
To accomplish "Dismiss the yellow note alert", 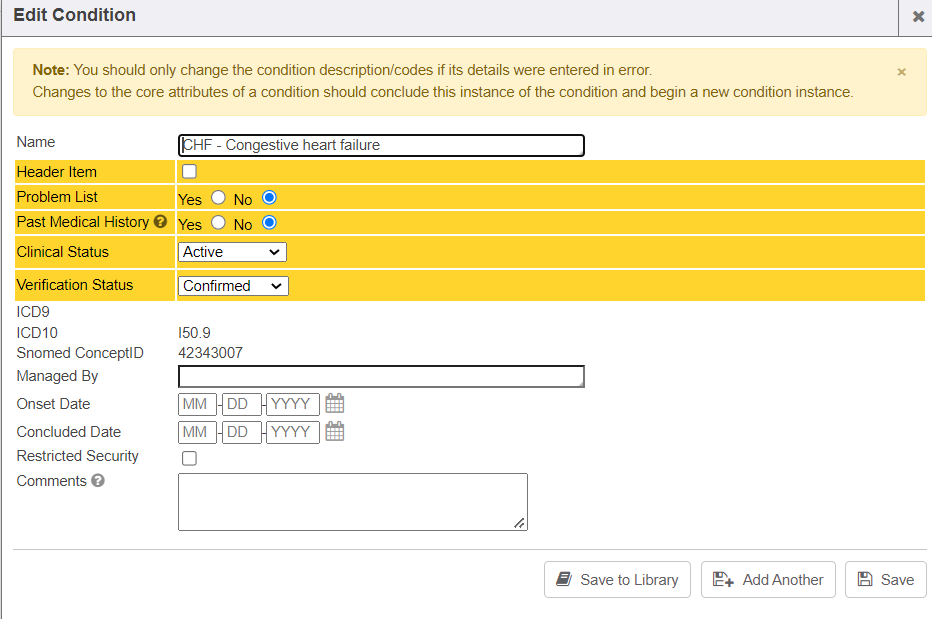I will click(x=901, y=72).
